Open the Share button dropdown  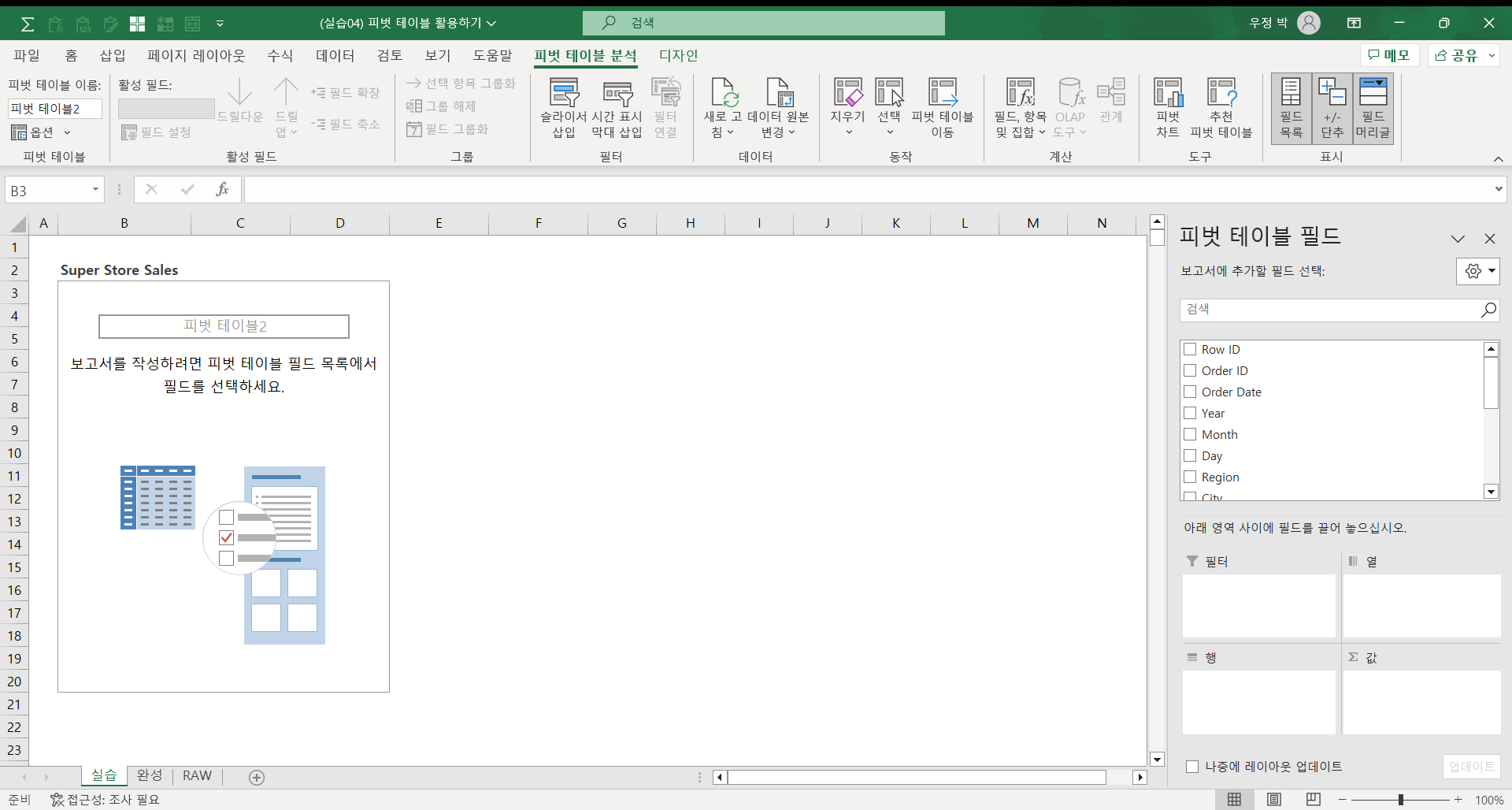[x=1492, y=55]
